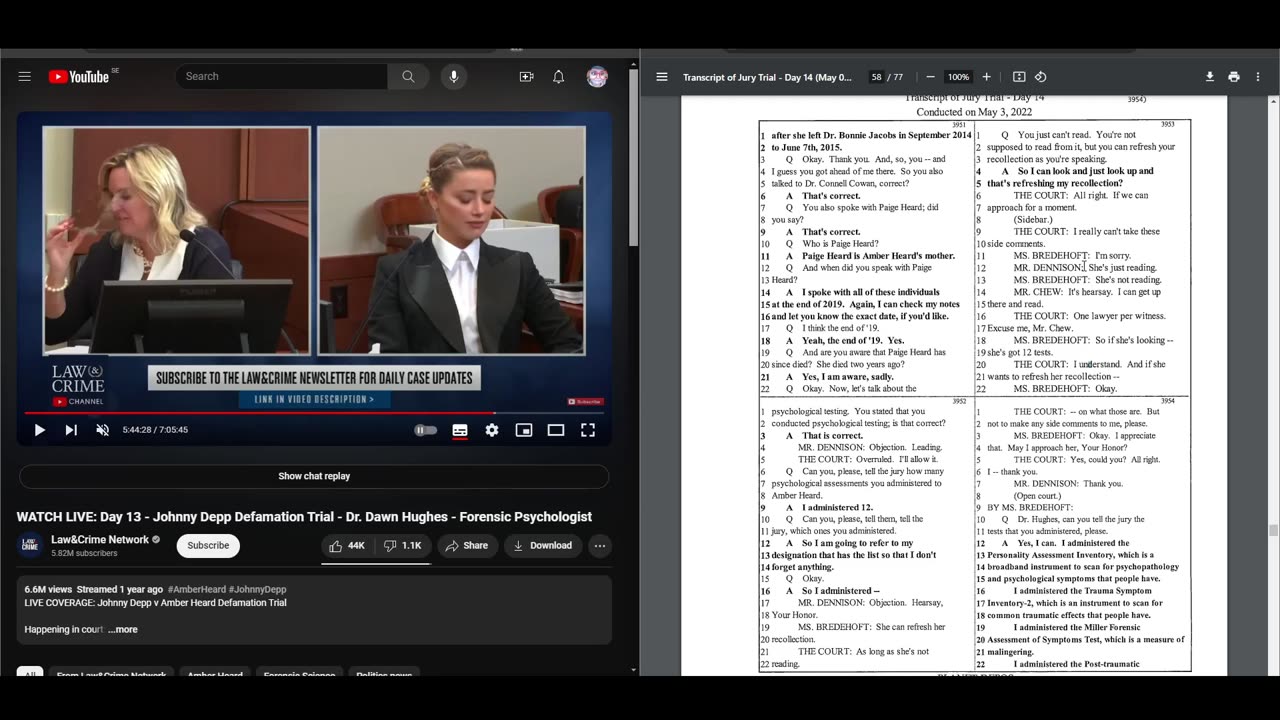The height and width of the screenshot is (720, 1280).
Task: Click the PDF transcript file title
Action: tap(767, 77)
